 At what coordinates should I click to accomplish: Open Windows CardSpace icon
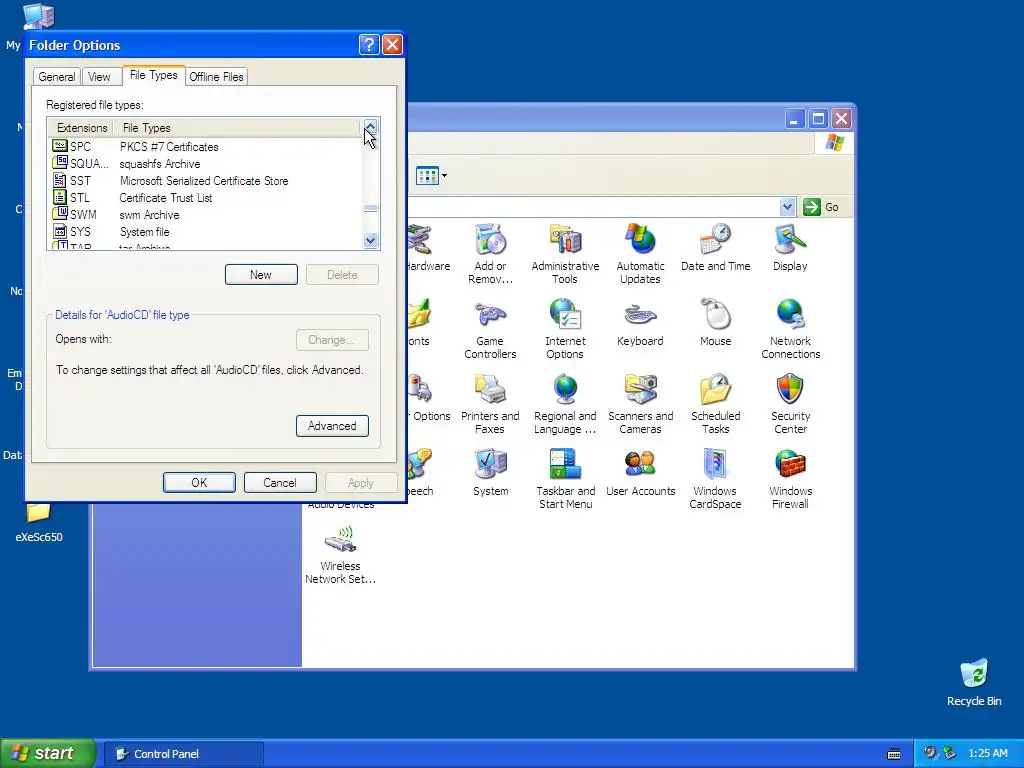715,479
